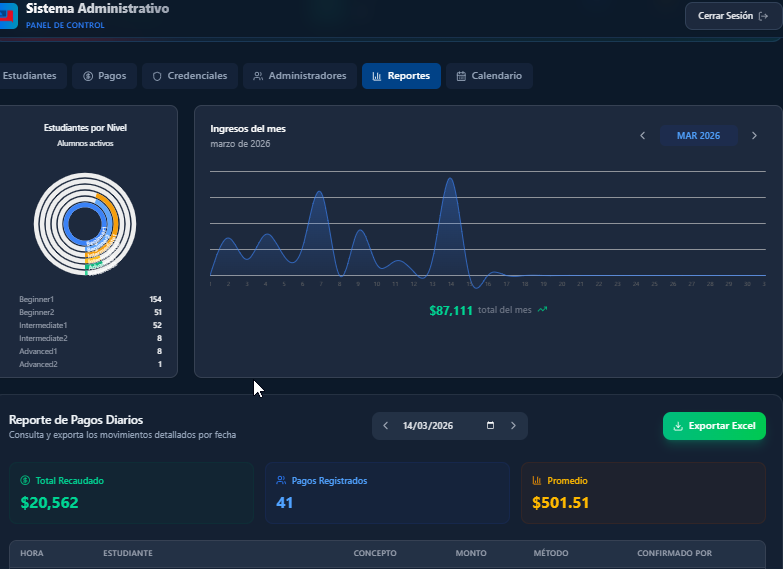
Task: Go to previous day in daily report
Action: (x=386, y=426)
